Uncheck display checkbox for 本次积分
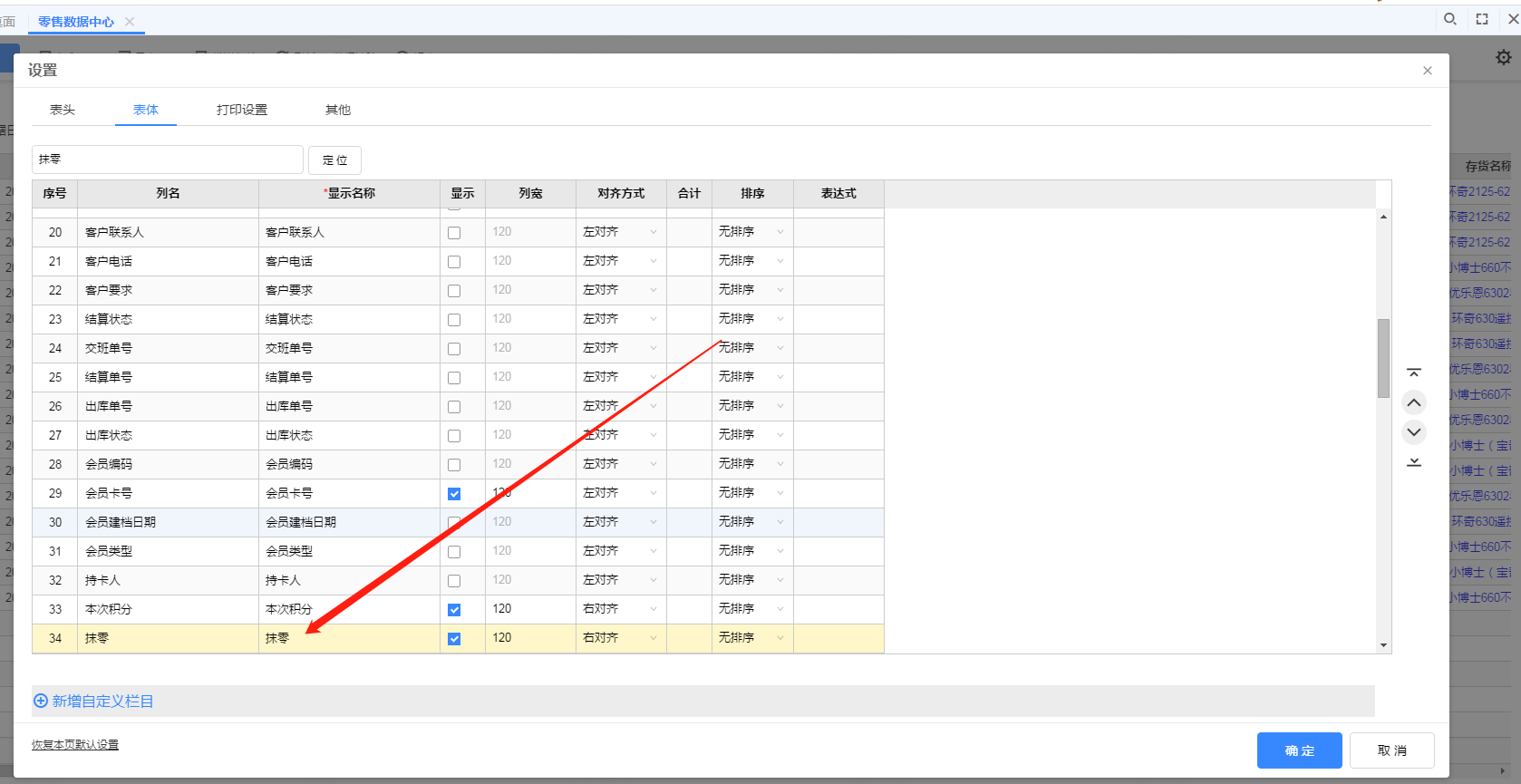 [x=454, y=610]
